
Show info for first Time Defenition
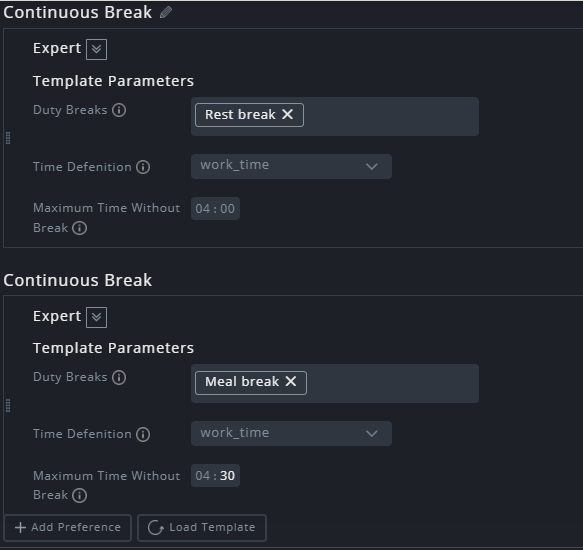[143, 167]
